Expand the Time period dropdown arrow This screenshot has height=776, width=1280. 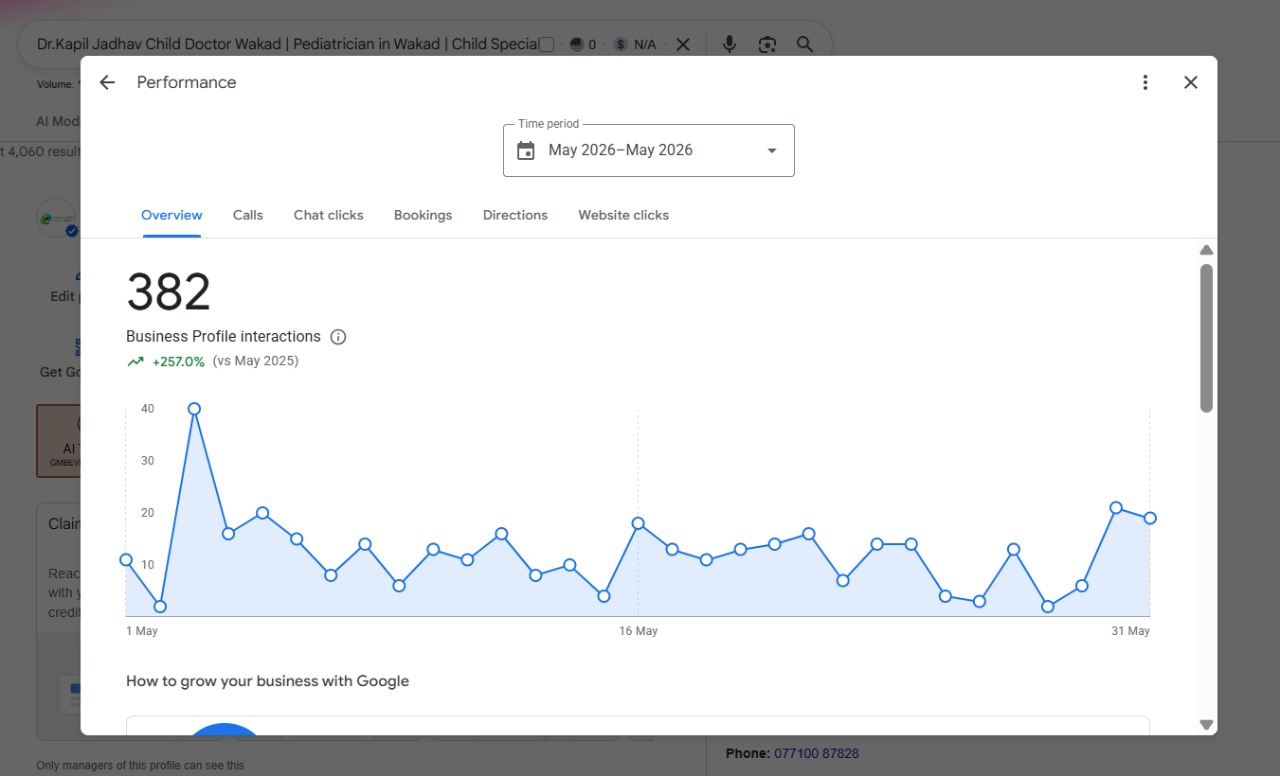[x=771, y=151]
